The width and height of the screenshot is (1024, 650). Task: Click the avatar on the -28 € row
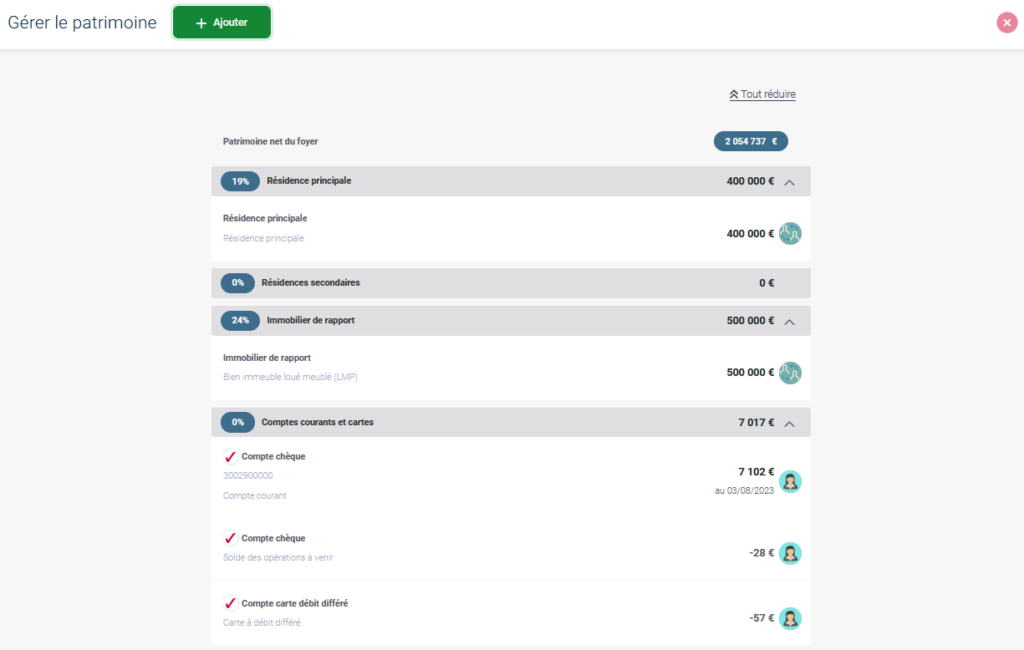790,553
